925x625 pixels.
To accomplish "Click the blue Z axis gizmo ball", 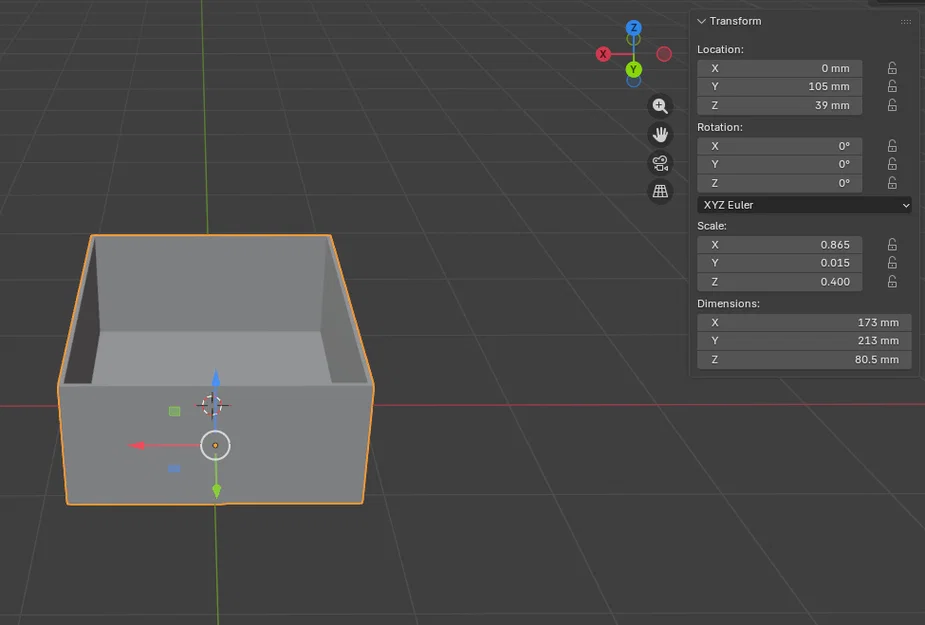I will [x=634, y=28].
